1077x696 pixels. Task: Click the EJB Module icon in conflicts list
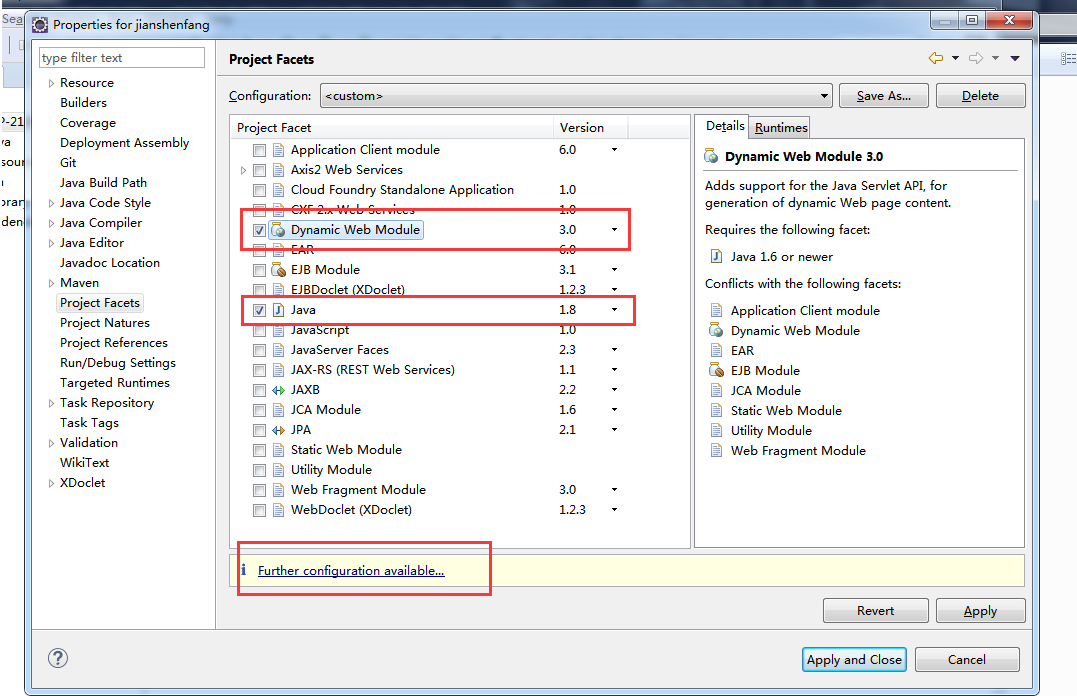point(716,370)
